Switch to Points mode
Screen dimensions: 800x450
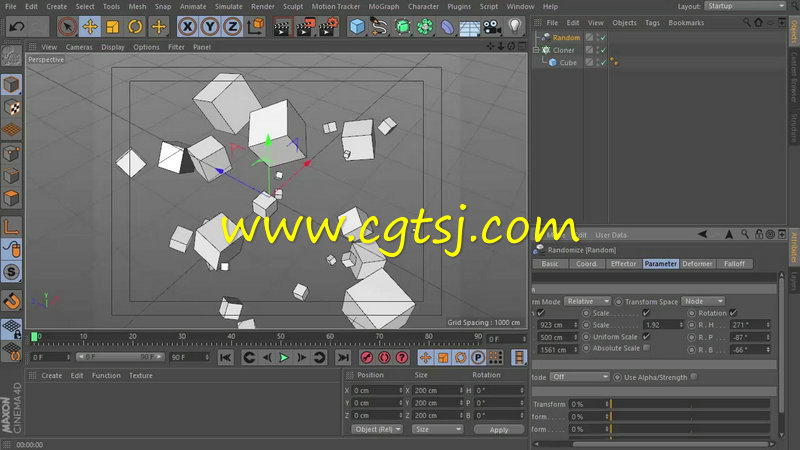point(11,153)
